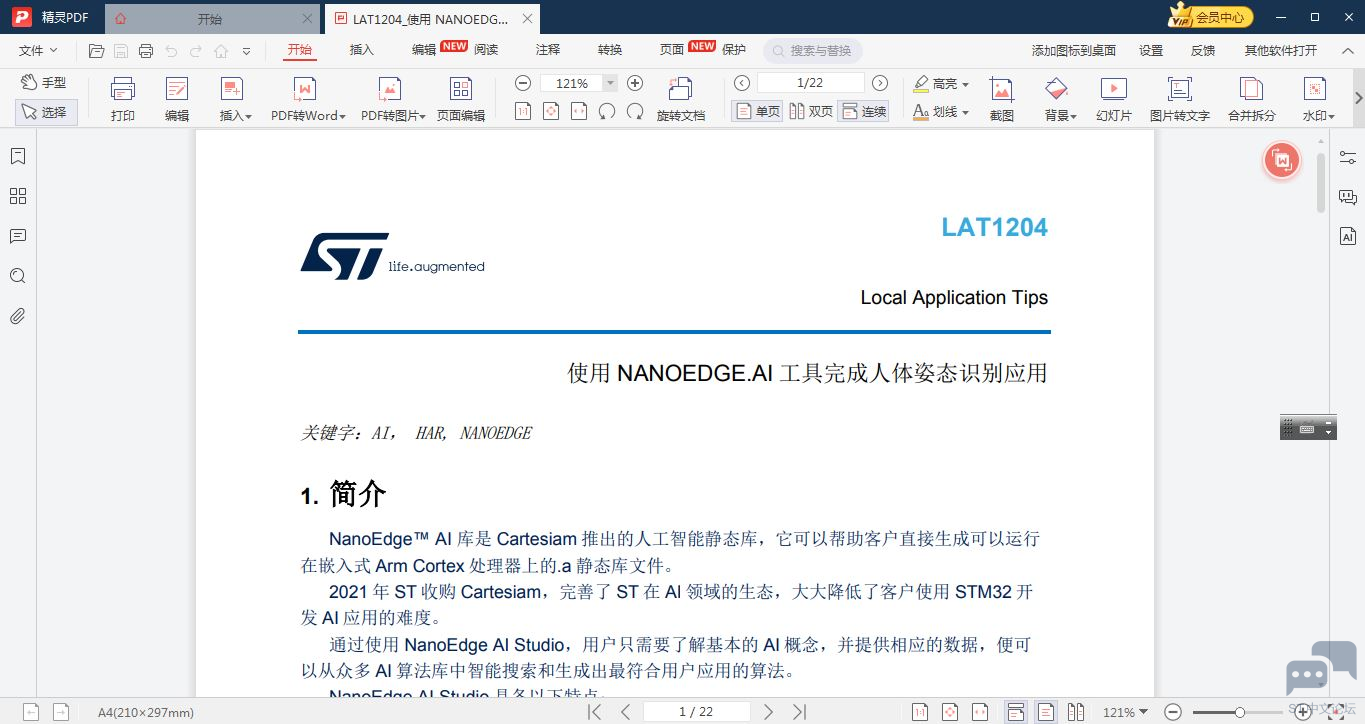Select the Hand (手型) tool
1365x724 pixels.
44,83
